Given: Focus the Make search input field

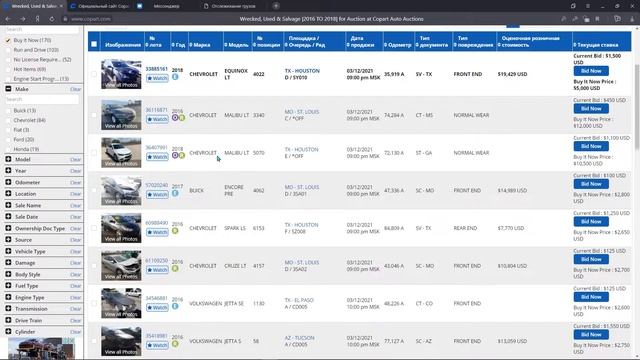Looking at the screenshot, I should (x=42, y=99).
